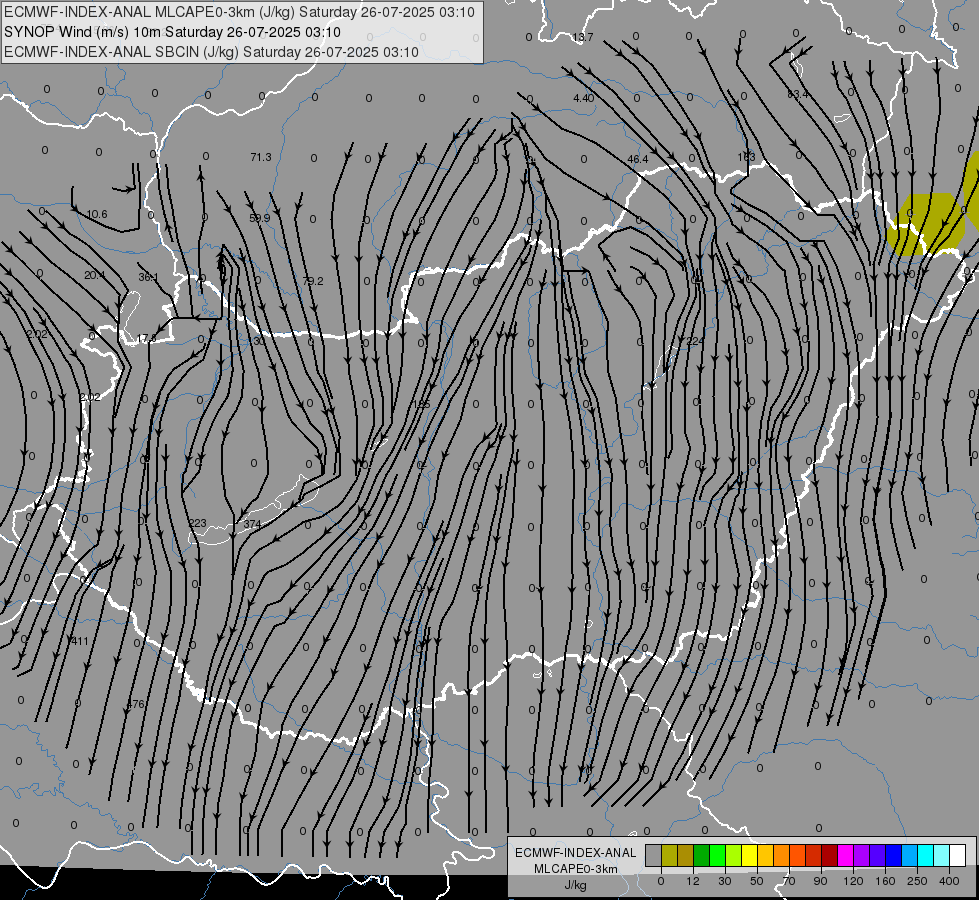This screenshot has height=900, width=979.
Task: Click the 374 value on the map
Action: [x=252, y=523]
